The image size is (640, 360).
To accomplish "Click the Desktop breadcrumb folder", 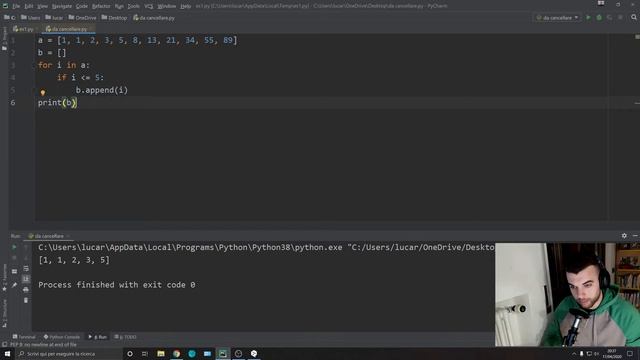I will coord(114,18).
